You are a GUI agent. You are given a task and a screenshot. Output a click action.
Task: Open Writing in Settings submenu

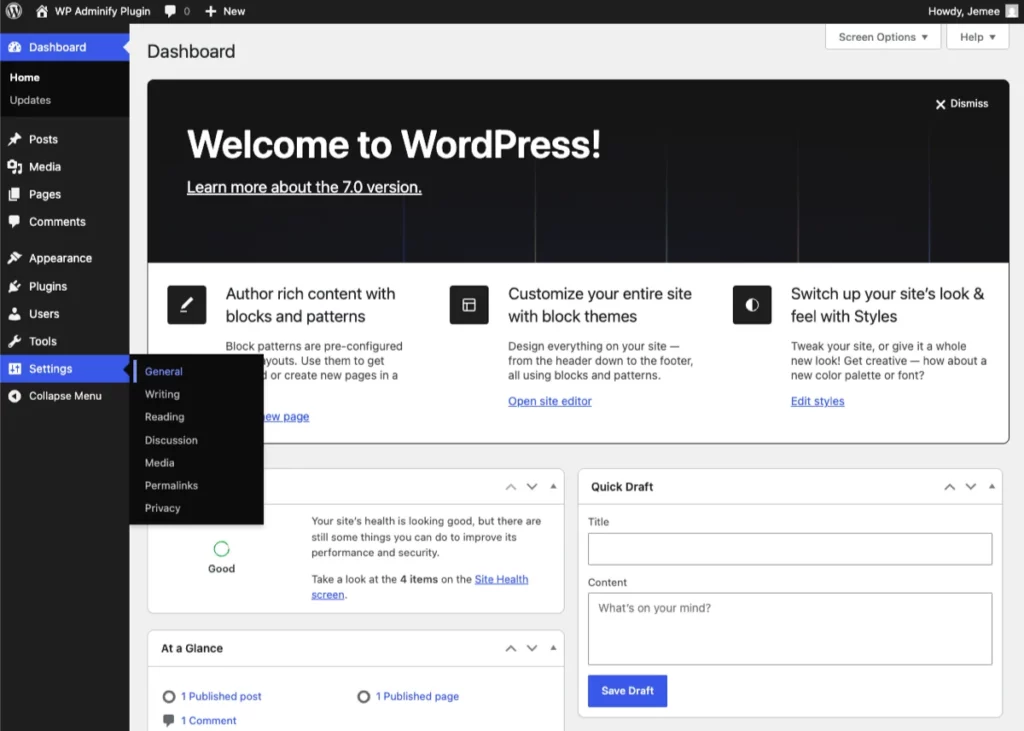click(x=162, y=394)
